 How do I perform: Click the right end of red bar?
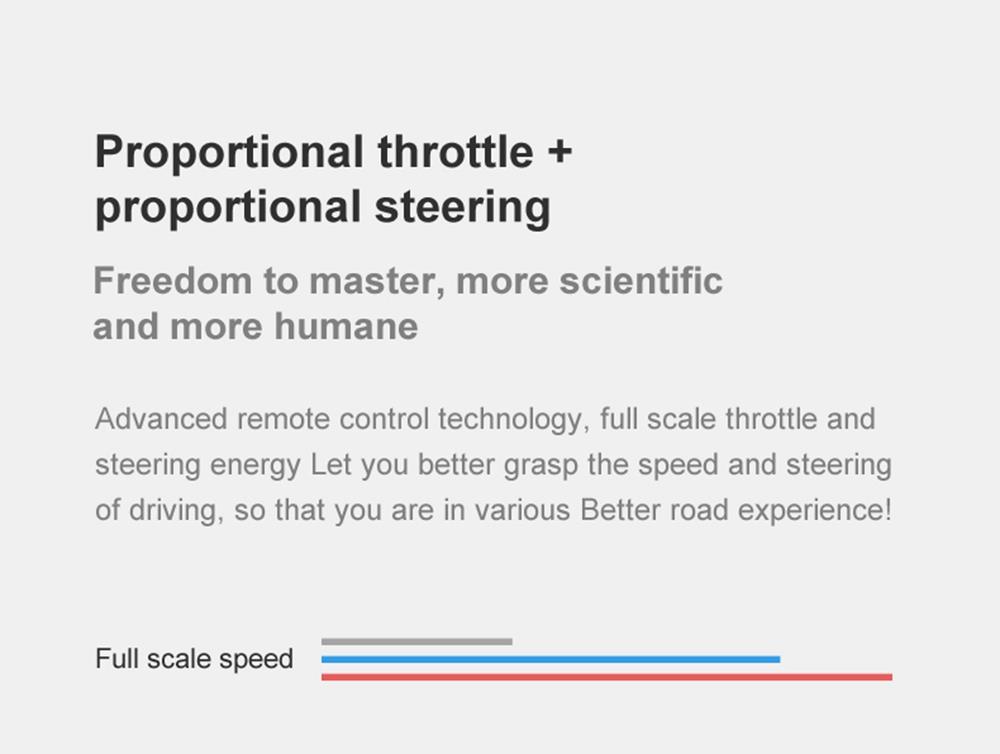click(x=889, y=677)
